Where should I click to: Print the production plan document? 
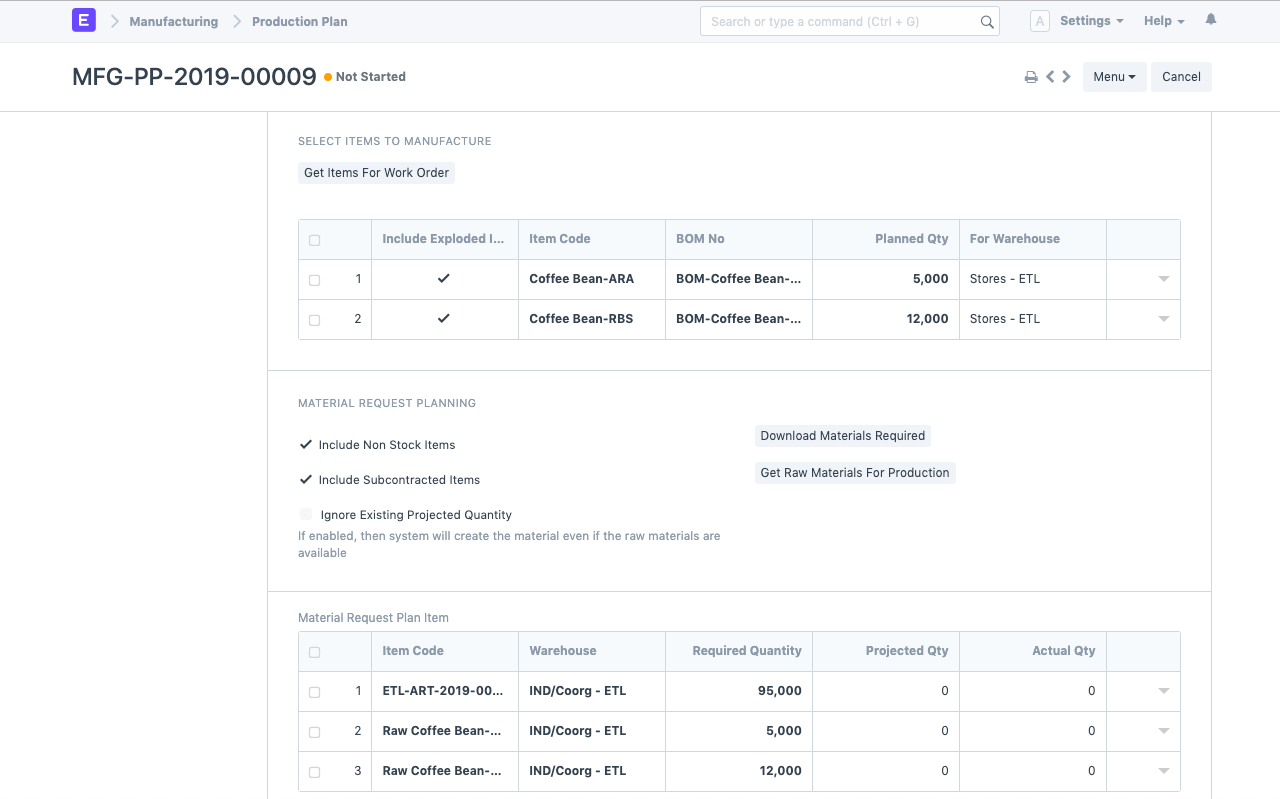pyautogui.click(x=1031, y=77)
